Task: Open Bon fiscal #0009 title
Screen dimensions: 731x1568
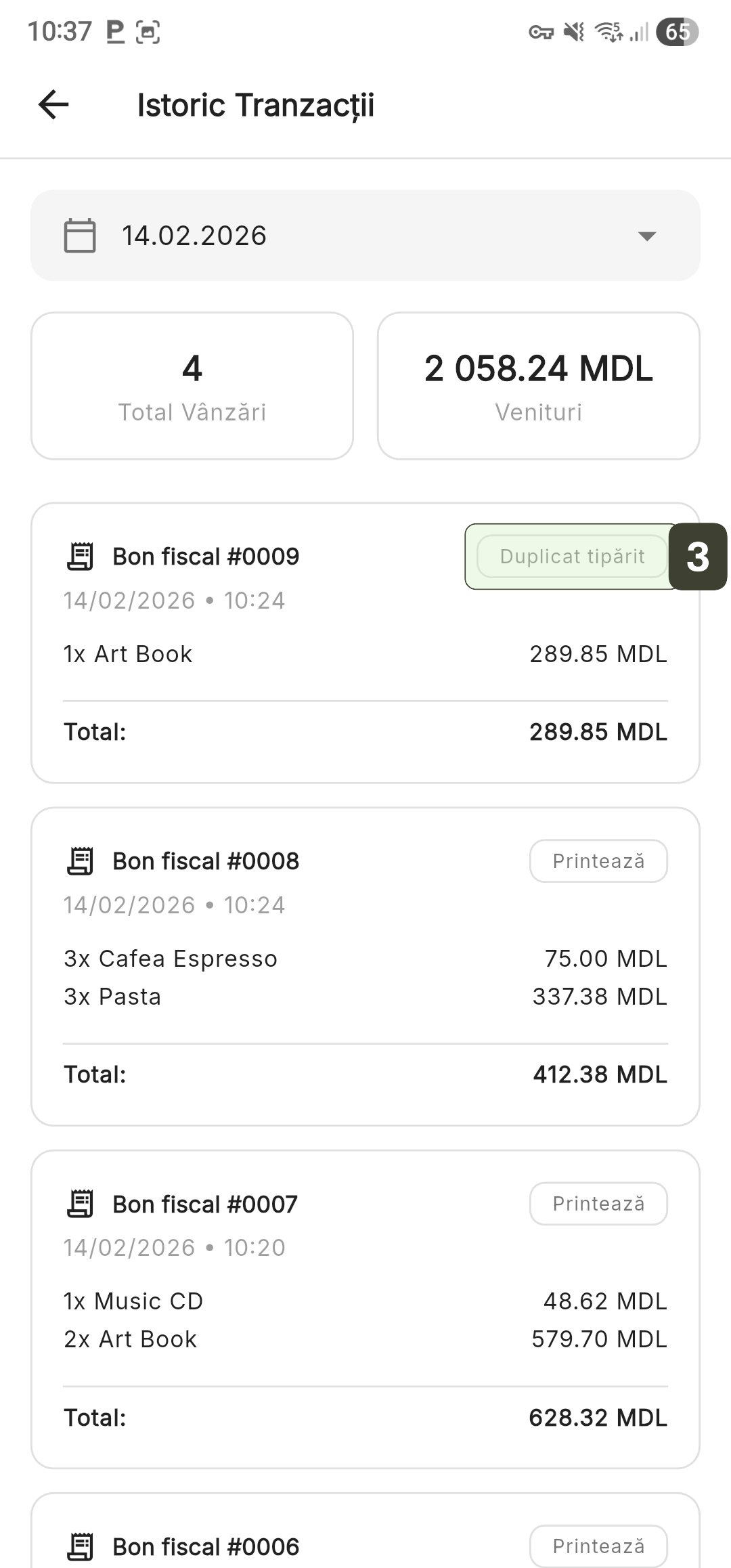Action: click(206, 557)
